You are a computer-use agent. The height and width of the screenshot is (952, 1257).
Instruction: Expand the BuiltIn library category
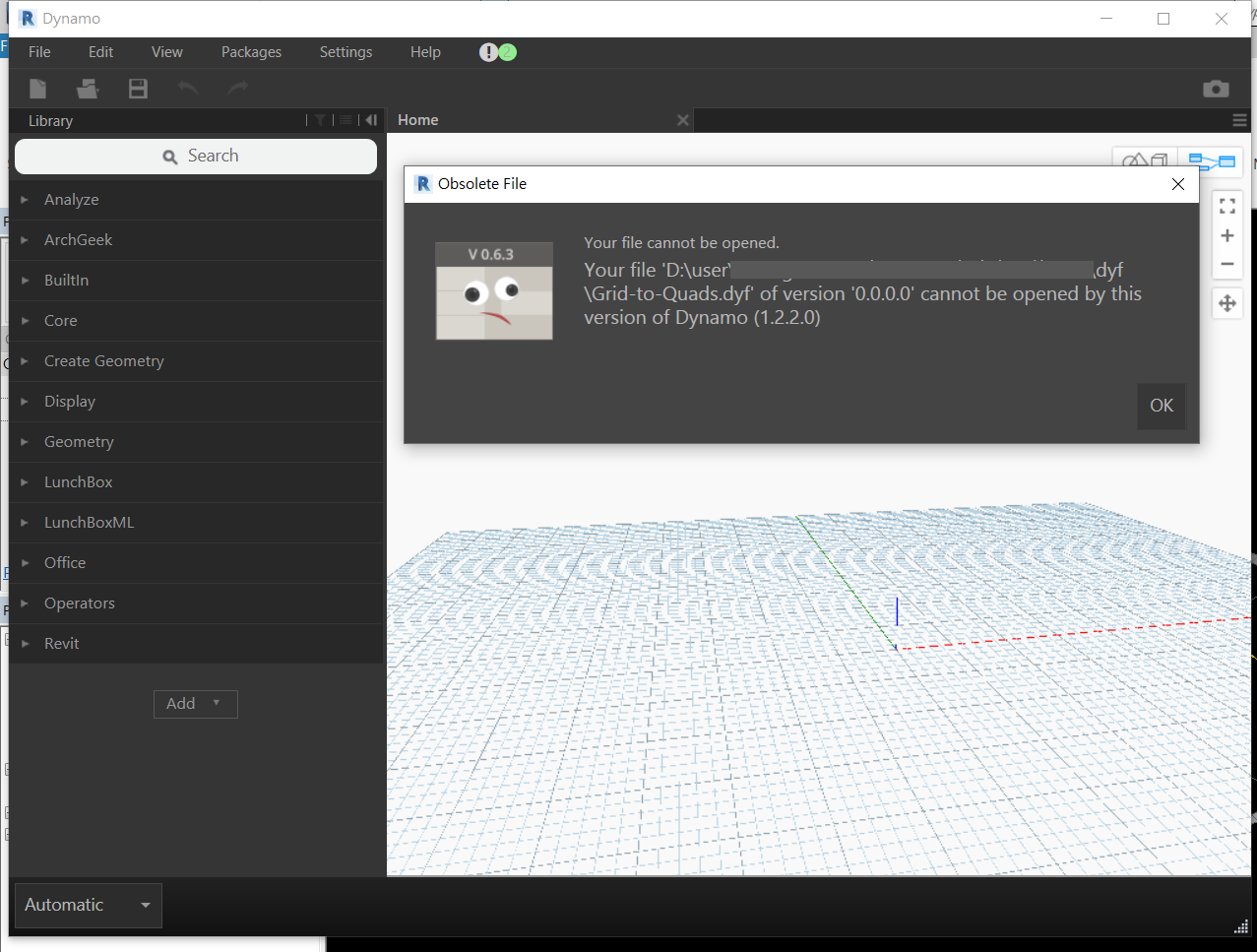tap(197, 281)
